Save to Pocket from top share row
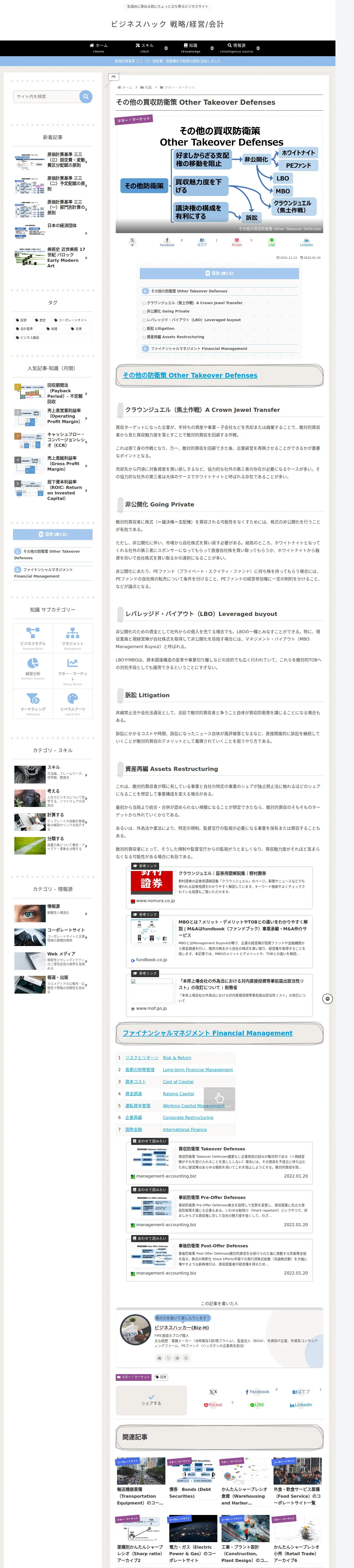 pyautogui.click(x=237, y=242)
